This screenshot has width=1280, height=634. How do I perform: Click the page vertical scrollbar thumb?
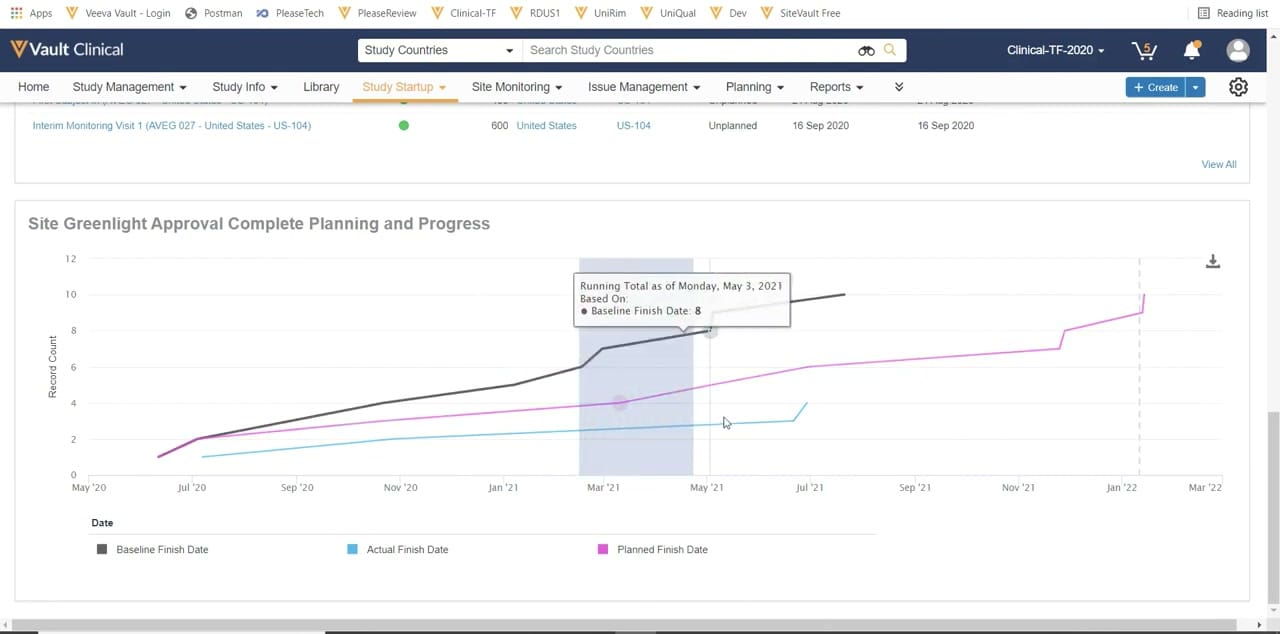coord(1272,507)
